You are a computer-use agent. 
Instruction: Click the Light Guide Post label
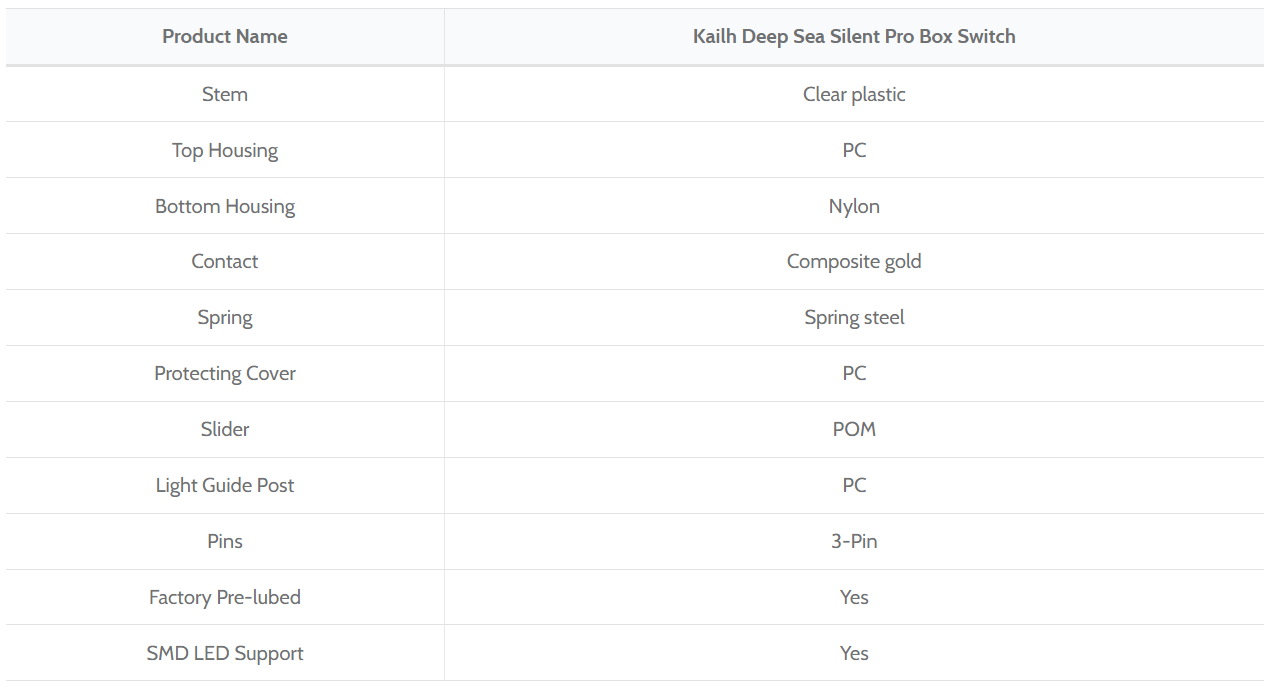225,485
